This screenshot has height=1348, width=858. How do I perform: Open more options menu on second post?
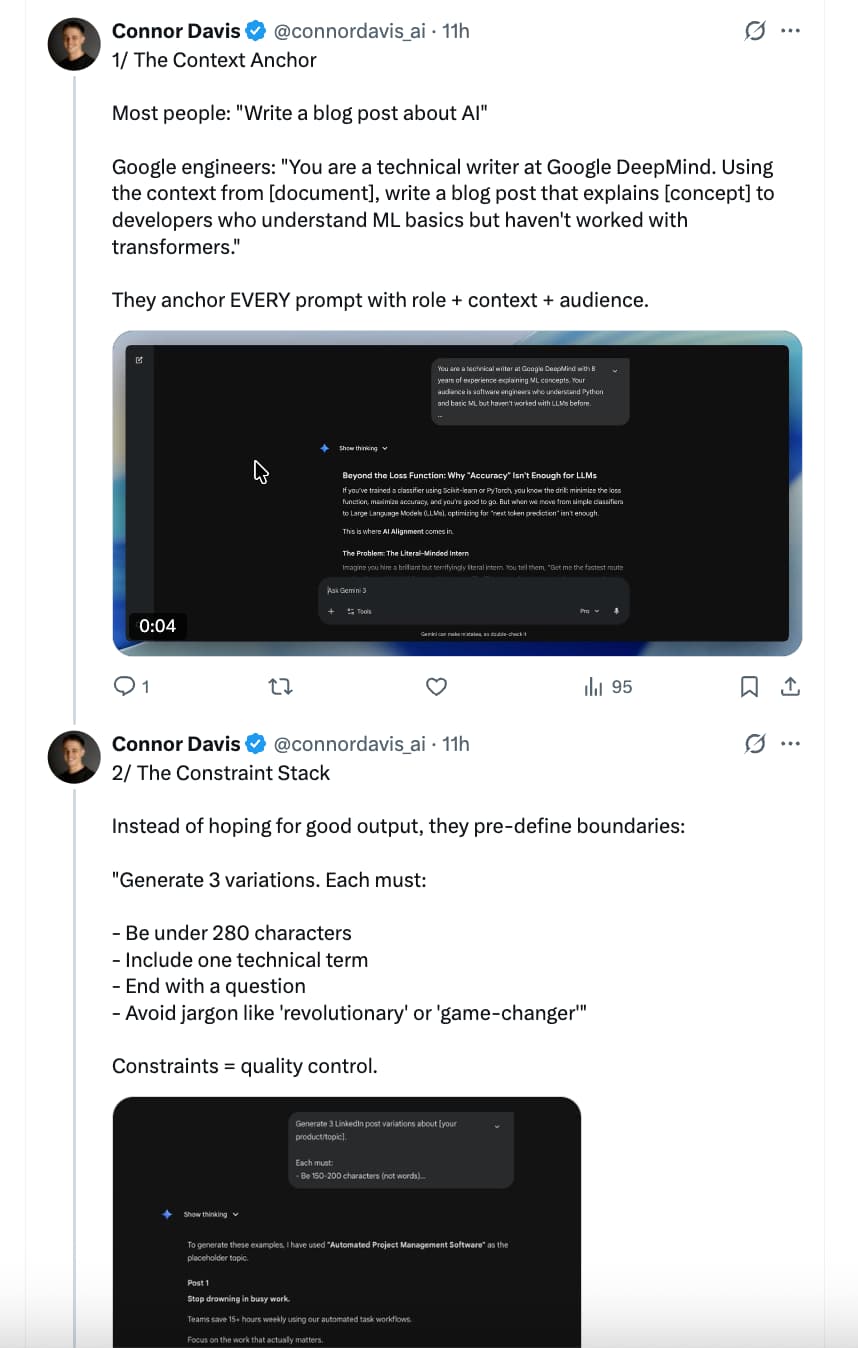click(x=790, y=744)
